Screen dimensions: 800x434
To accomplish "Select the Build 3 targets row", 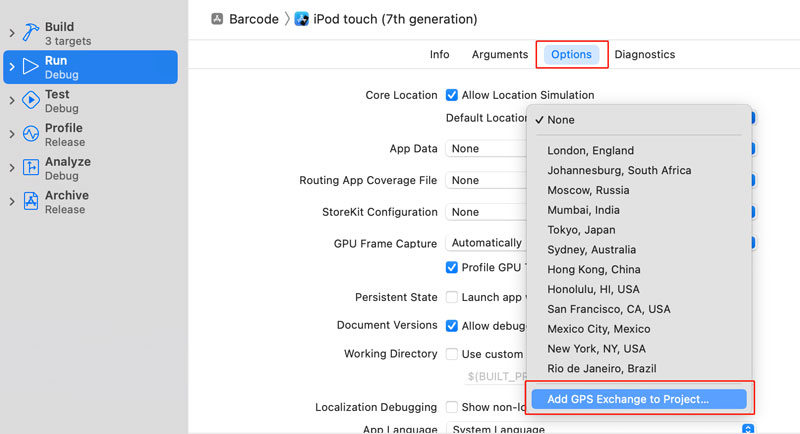I will click(x=90, y=33).
